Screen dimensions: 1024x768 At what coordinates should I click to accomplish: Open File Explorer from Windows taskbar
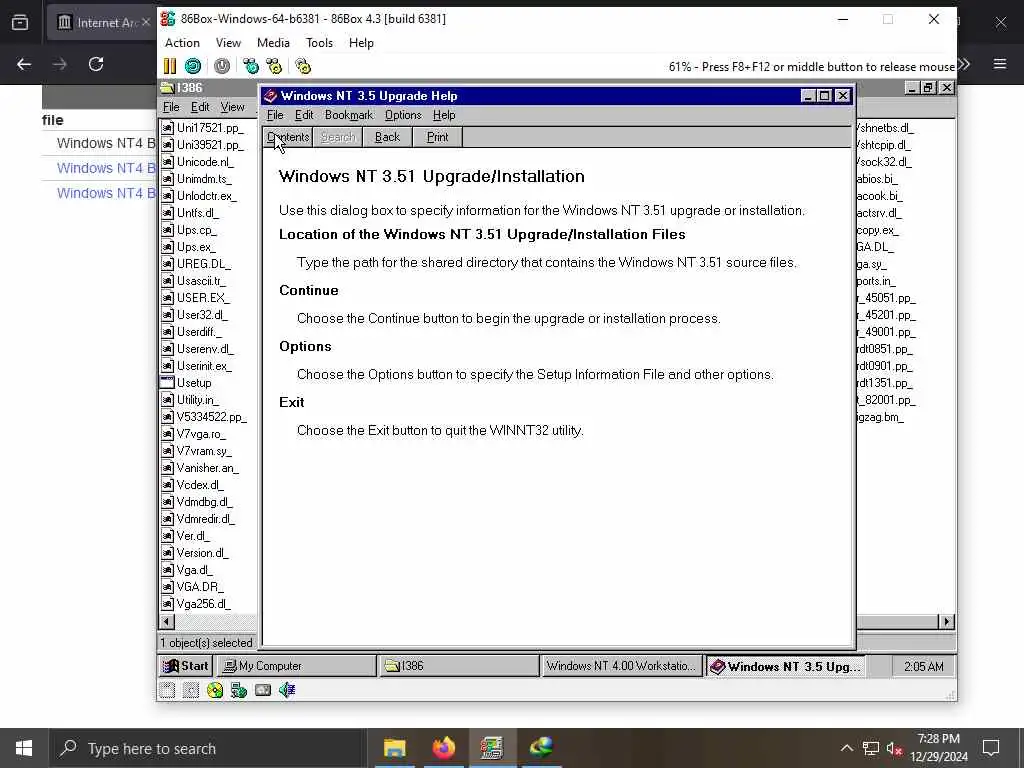394,748
